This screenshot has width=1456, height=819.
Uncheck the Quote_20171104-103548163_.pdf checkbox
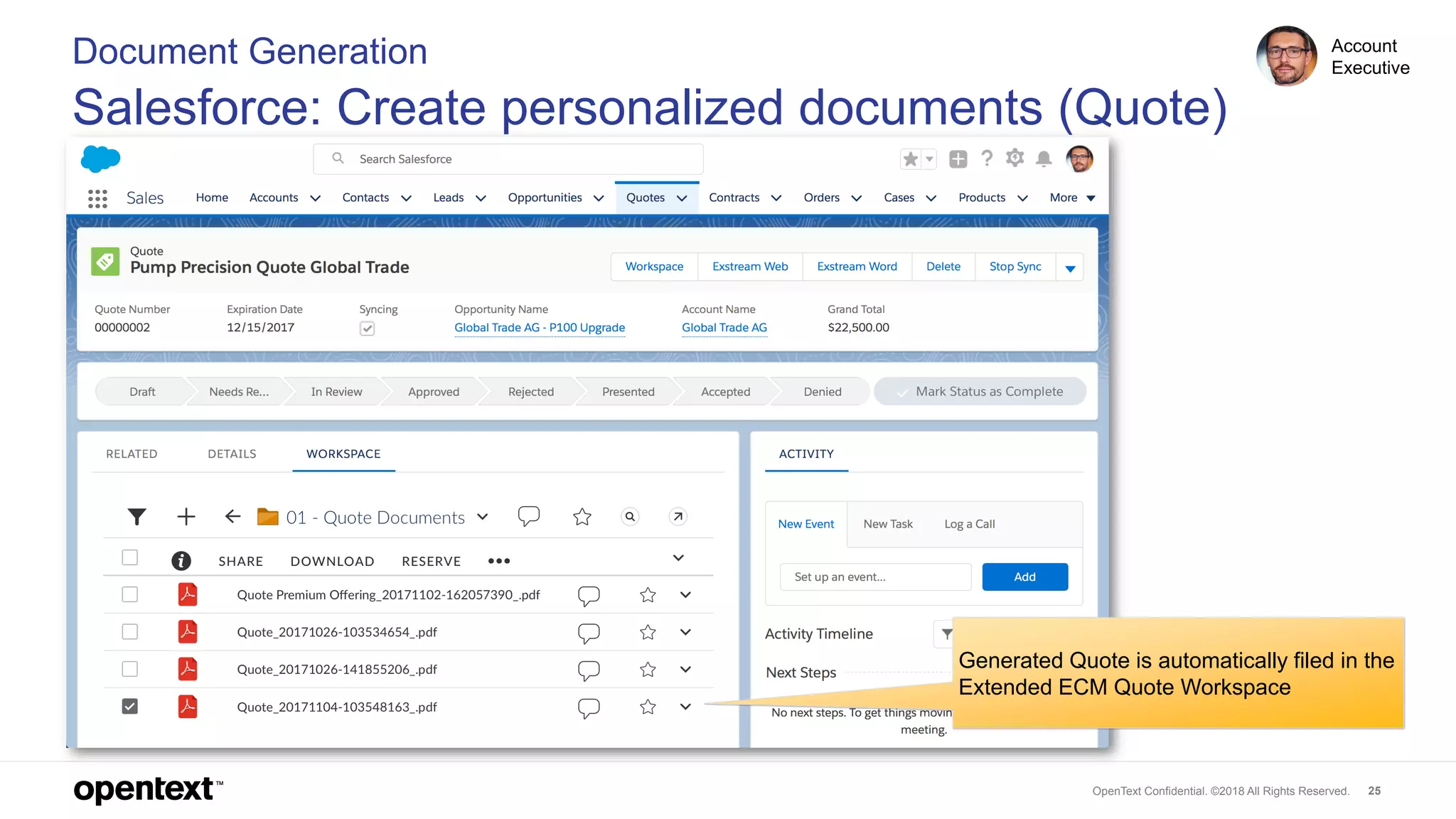(x=129, y=707)
